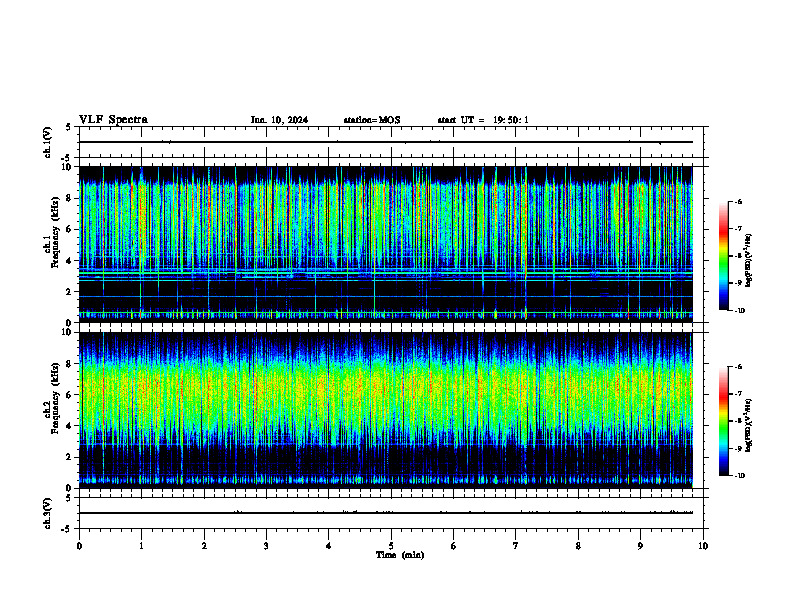
Task: Click time axis tick label "0"
Action: pos(79,546)
